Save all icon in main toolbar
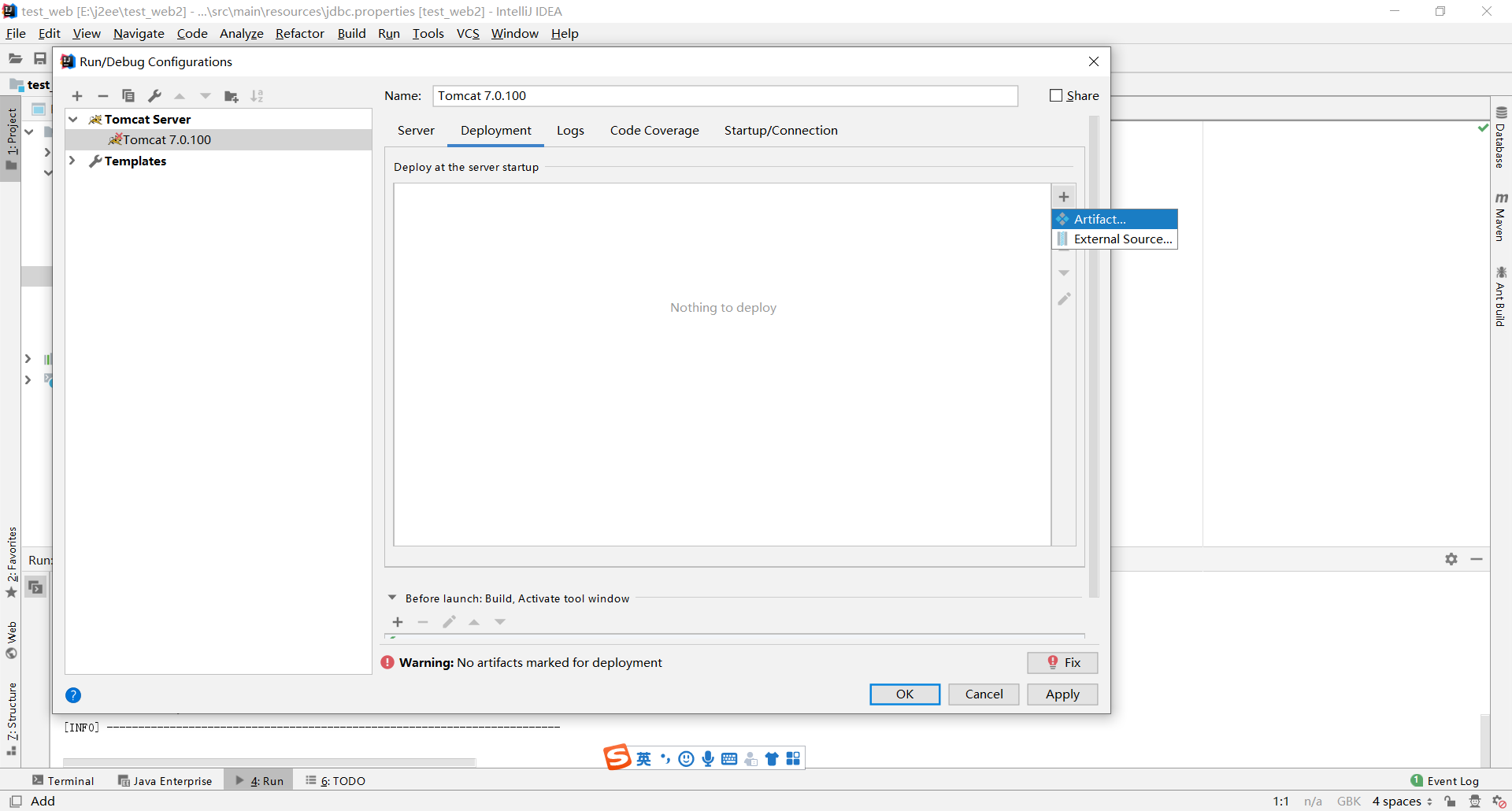 40,58
